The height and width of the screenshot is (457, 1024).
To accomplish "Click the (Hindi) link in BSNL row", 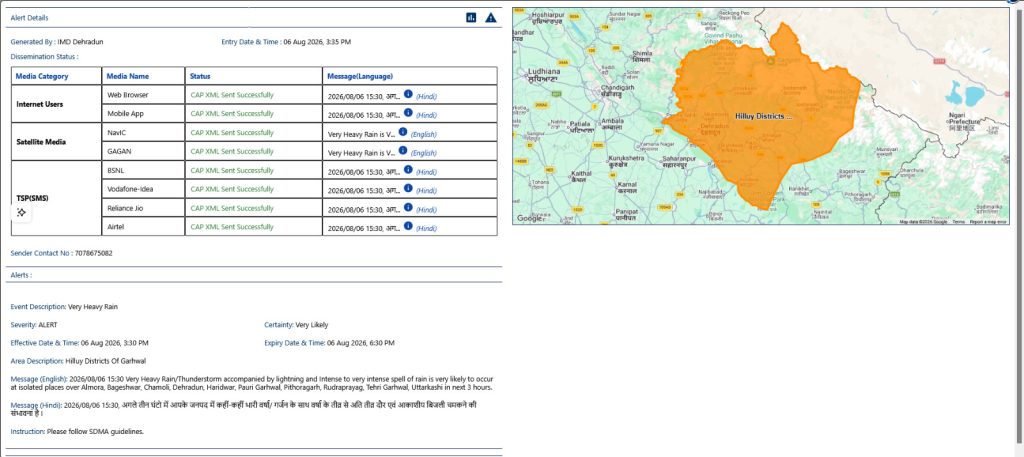I will click(x=426, y=172).
